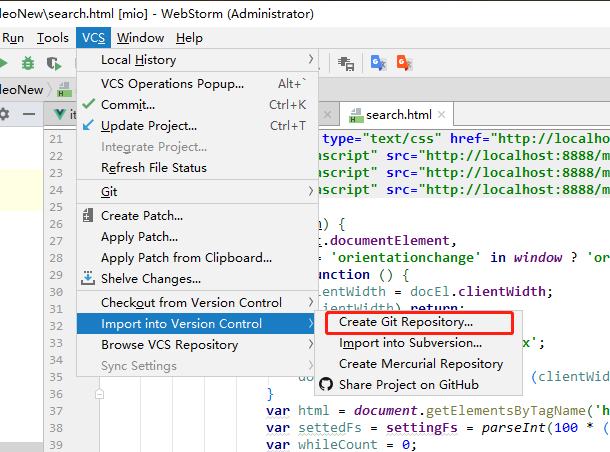Click the blue translate icon in toolbar

tap(379, 63)
